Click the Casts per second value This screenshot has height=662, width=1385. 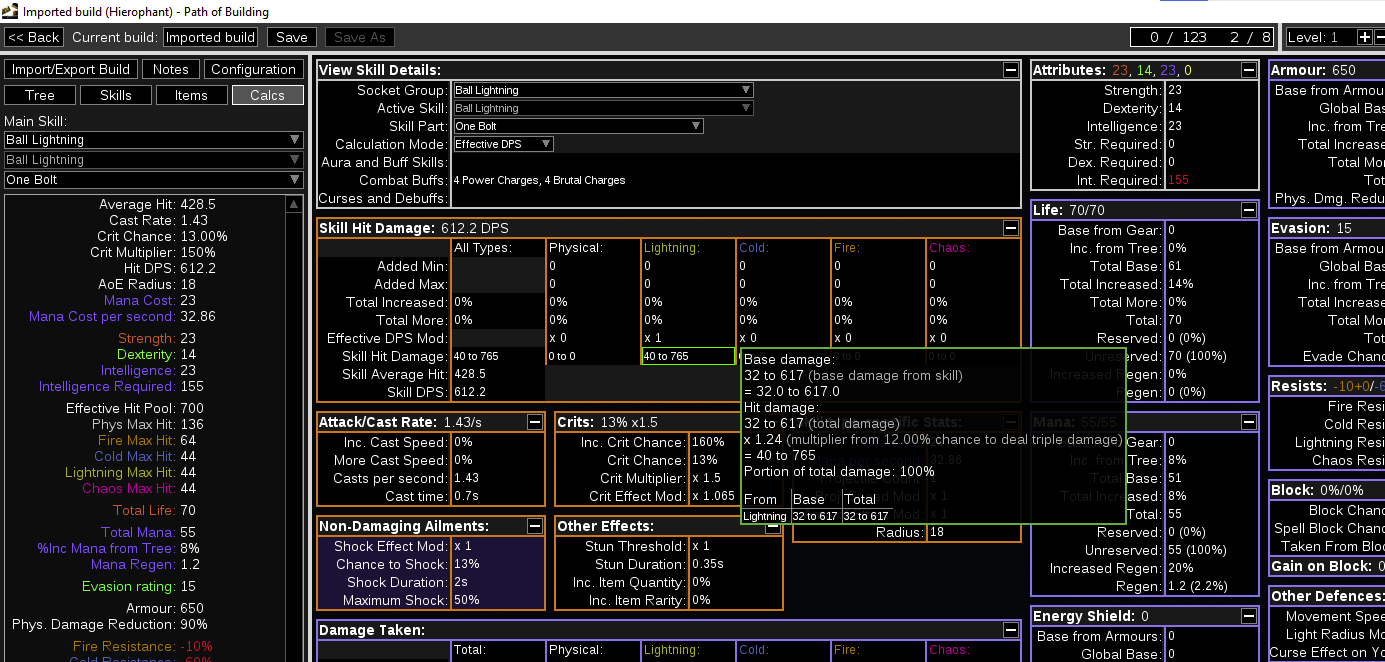(x=466, y=478)
